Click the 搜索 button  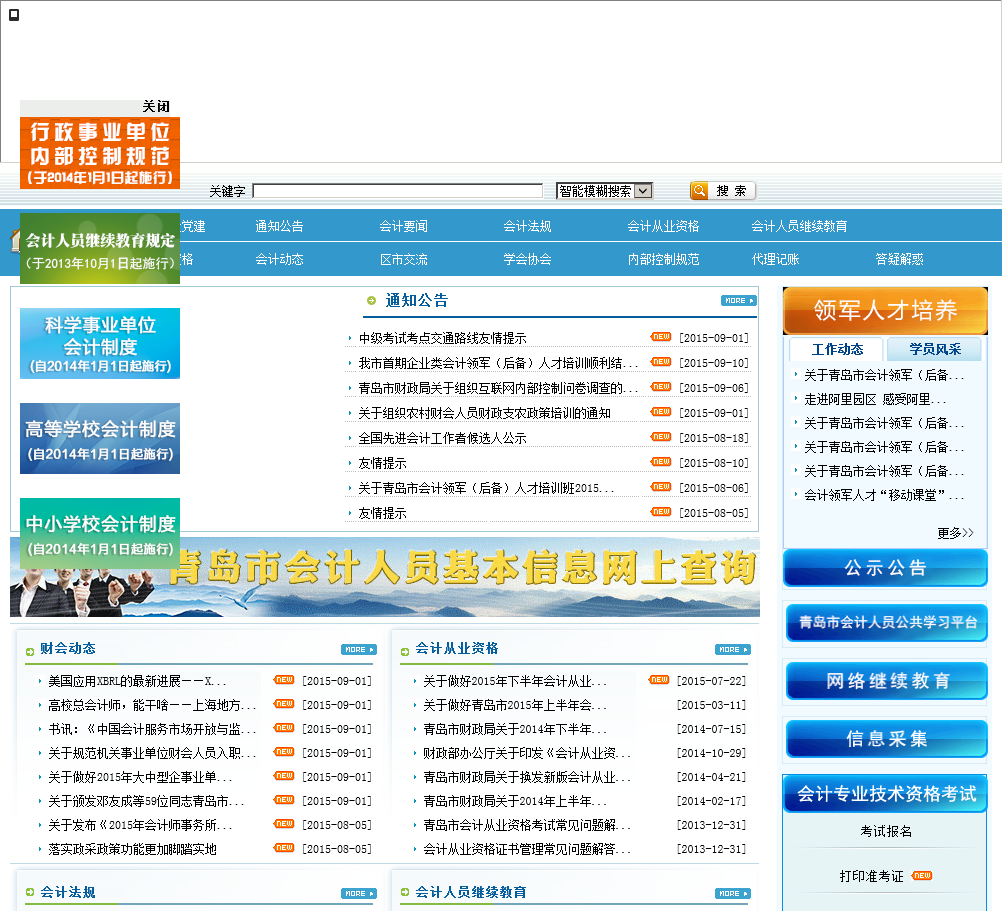[723, 191]
